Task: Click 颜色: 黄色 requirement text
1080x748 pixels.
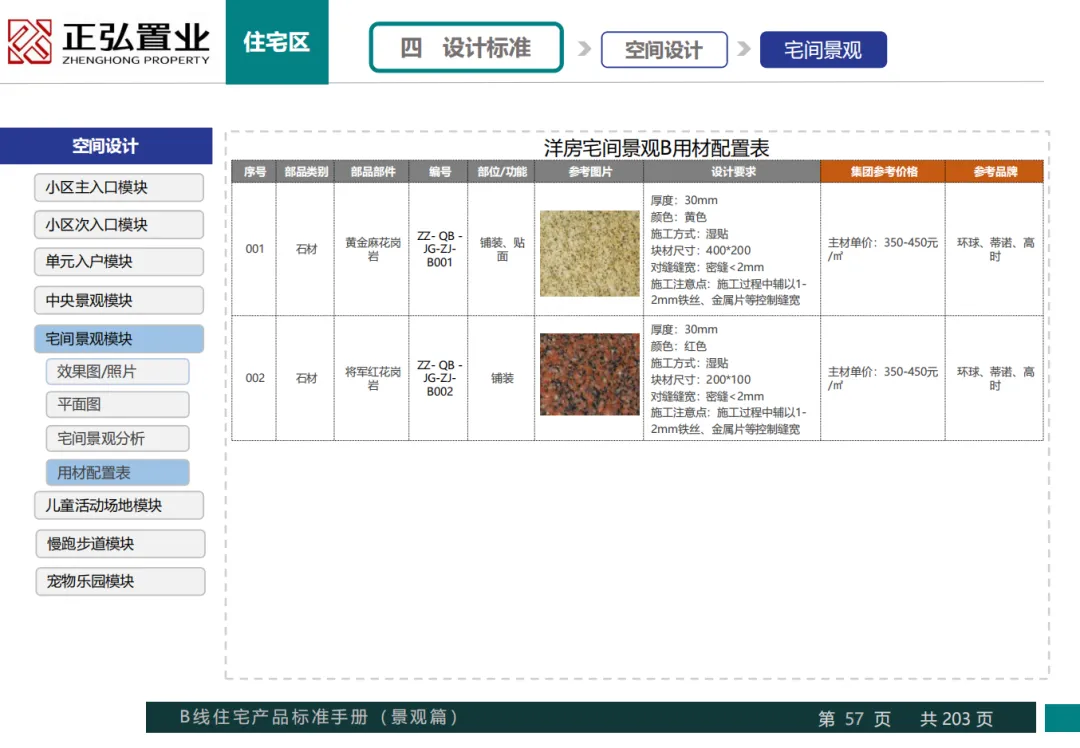Action: coord(678,217)
